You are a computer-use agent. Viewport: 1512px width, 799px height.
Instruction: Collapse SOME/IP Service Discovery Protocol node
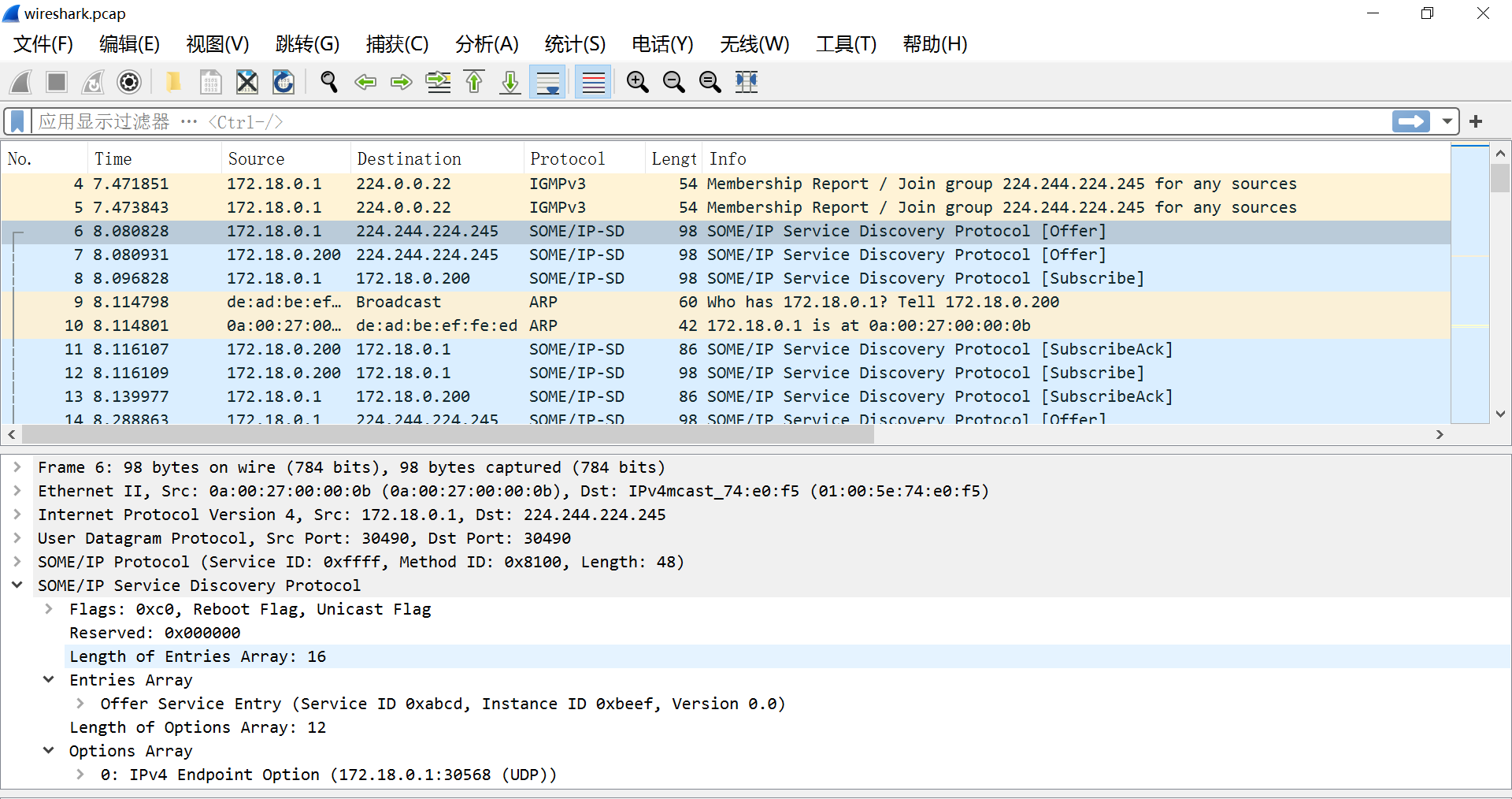(x=17, y=585)
